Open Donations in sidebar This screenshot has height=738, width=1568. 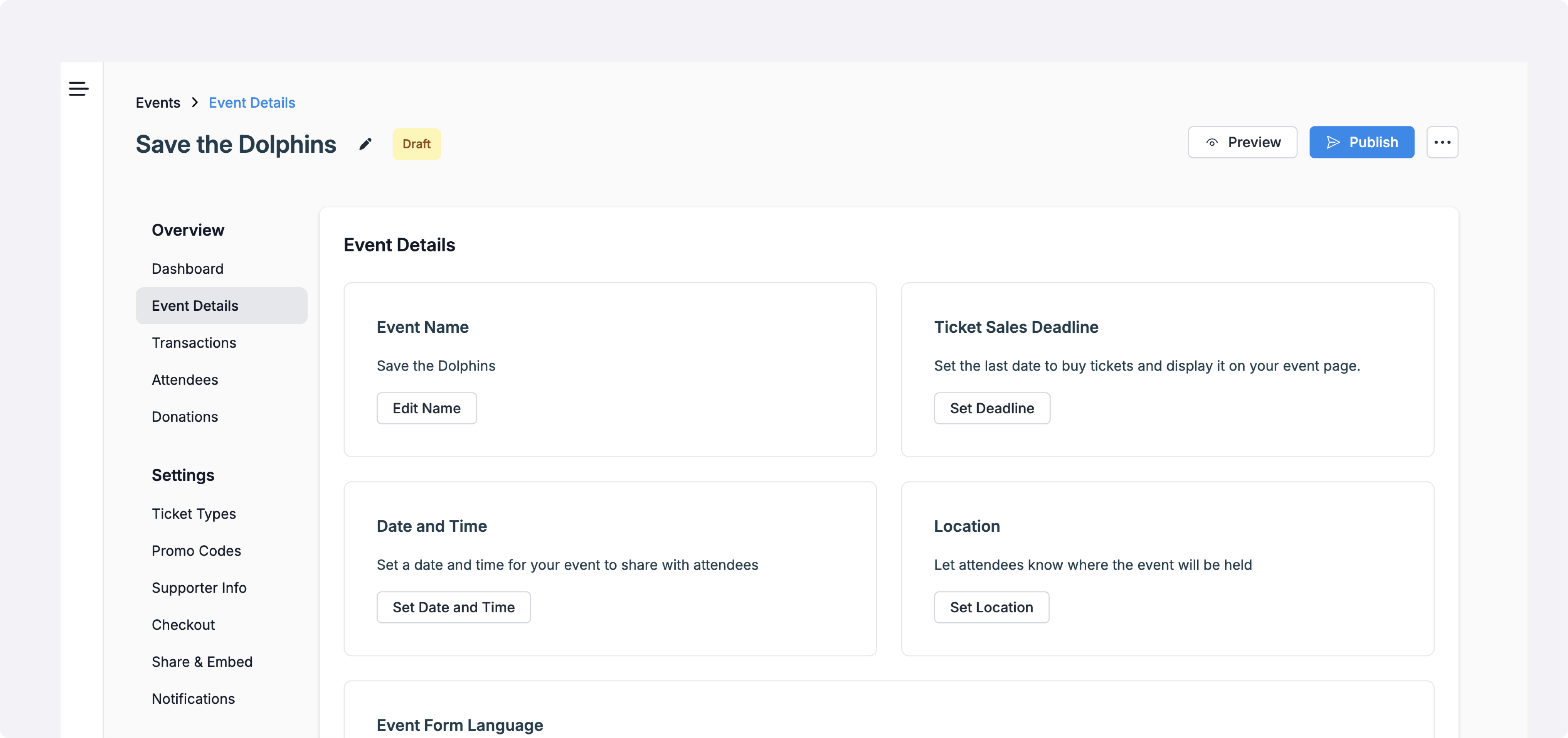coord(184,417)
